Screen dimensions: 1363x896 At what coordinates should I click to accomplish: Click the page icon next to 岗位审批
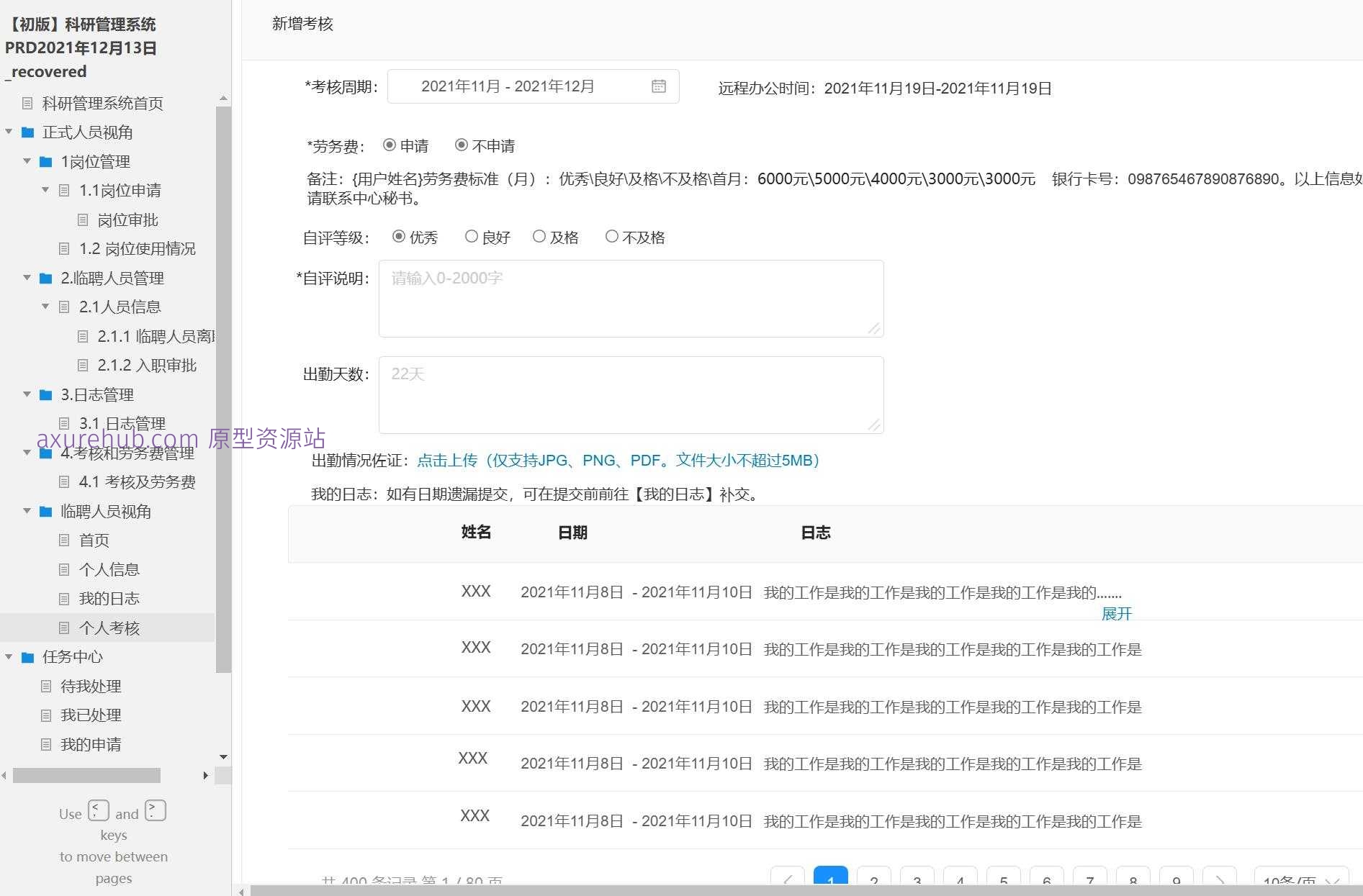coord(83,220)
